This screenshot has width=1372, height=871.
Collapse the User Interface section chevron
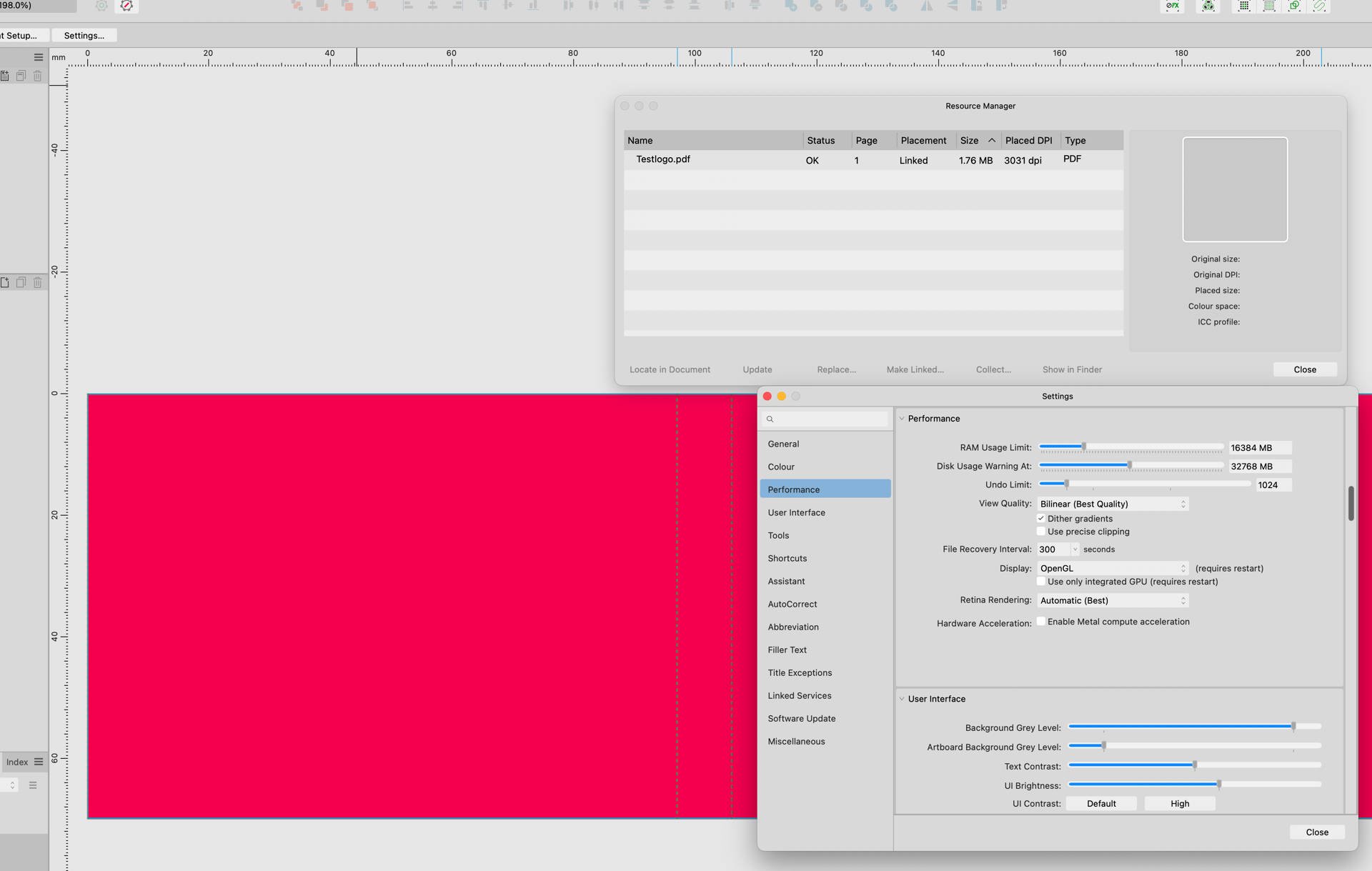pyautogui.click(x=902, y=699)
